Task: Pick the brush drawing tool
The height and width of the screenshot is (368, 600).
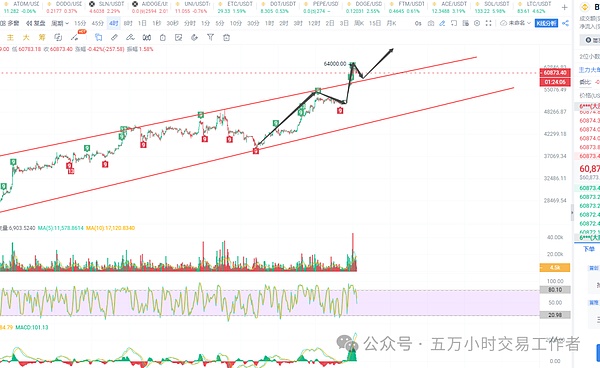Action: pyautogui.click(x=130, y=37)
